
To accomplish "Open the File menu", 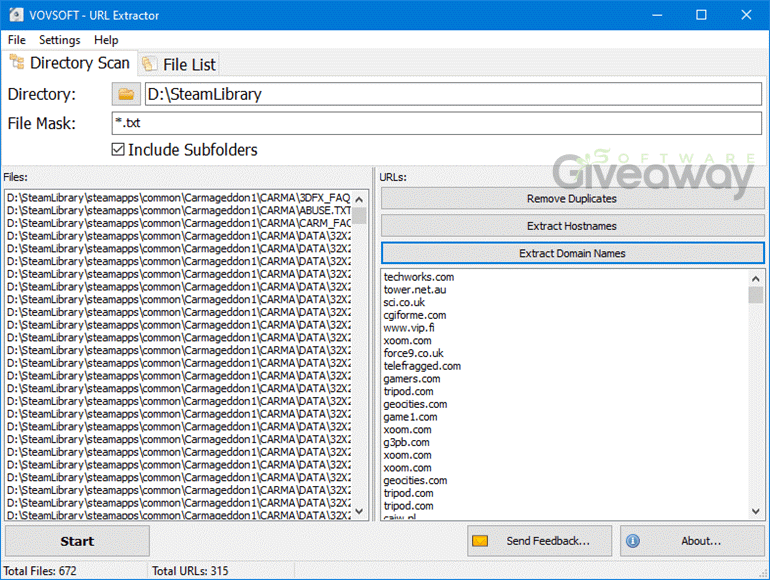I will (17, 40).
